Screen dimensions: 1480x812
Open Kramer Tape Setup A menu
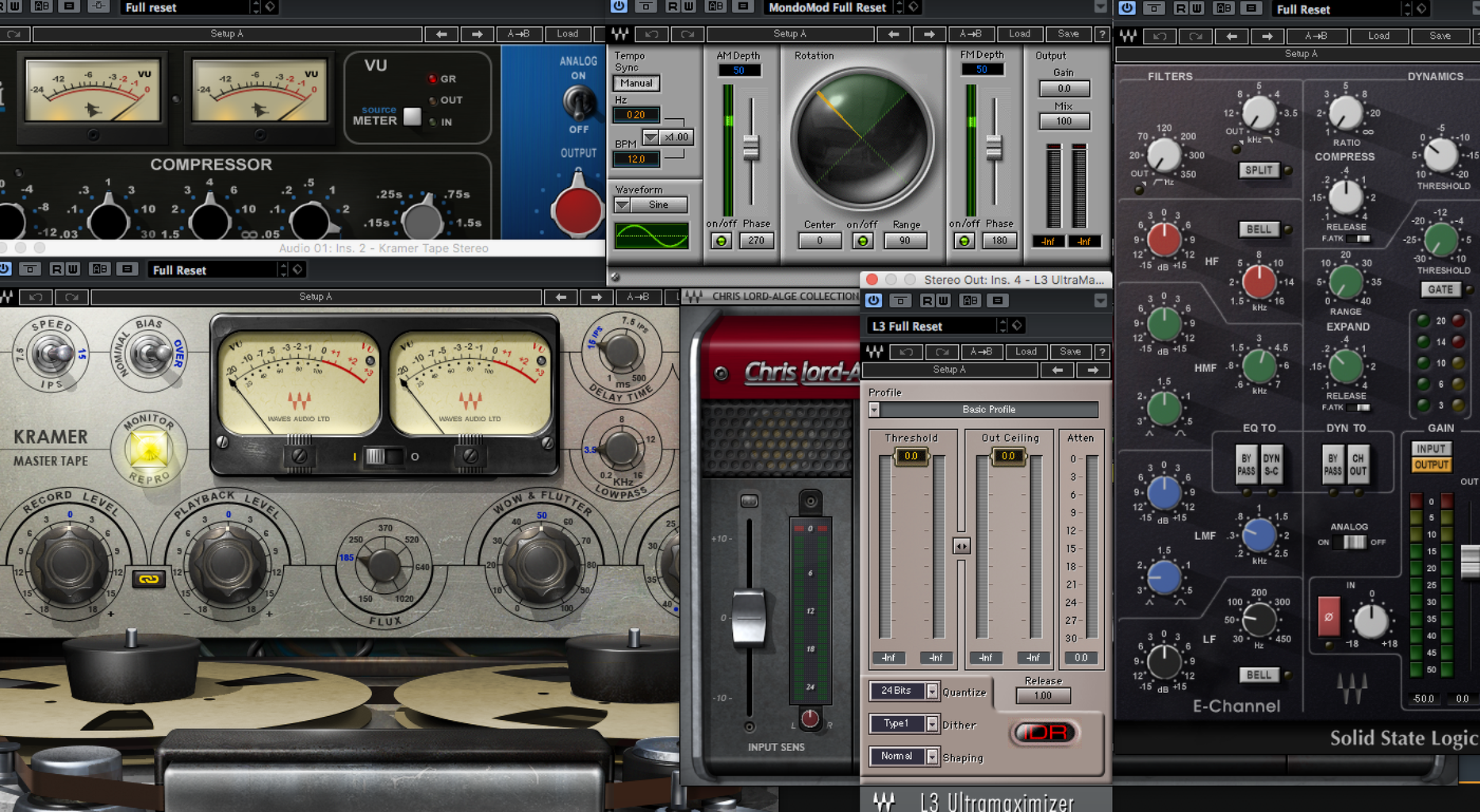[x=316, y=297]
